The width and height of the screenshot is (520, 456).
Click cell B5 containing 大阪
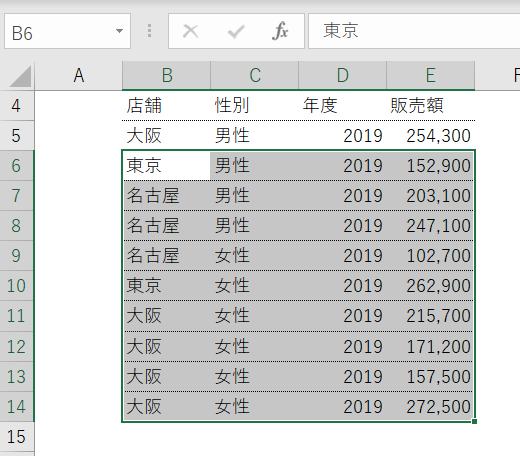166,136
